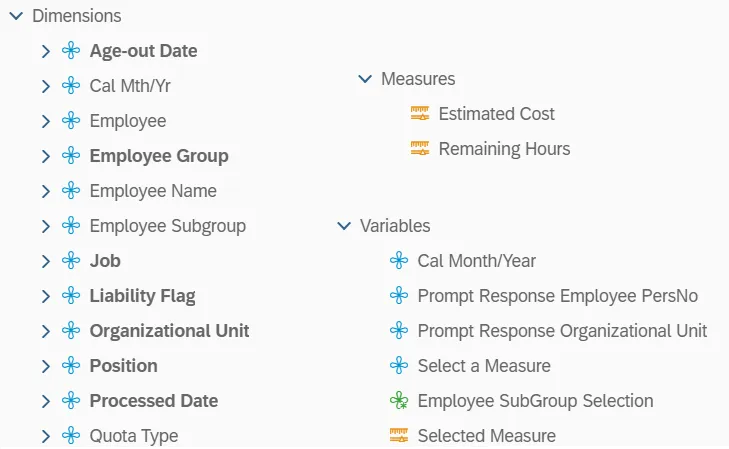Click the dimension icon next to Liability Flag
Screen dimensions: 729x449
71,296
